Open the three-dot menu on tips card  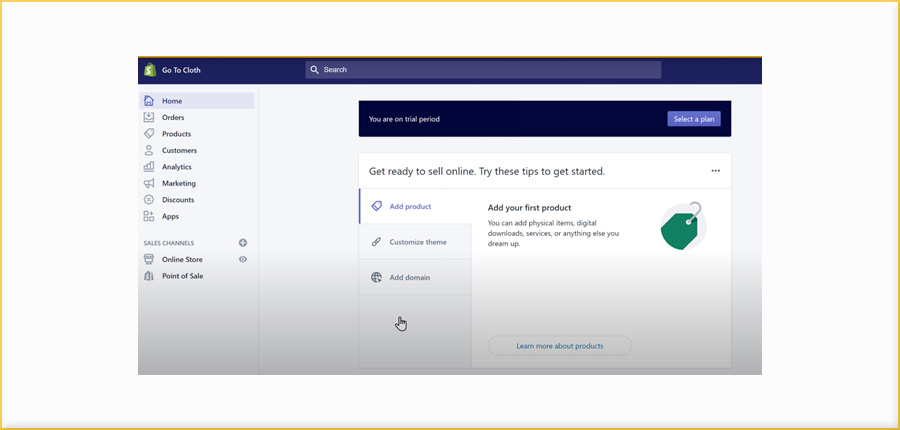click(x=715, y=171)
